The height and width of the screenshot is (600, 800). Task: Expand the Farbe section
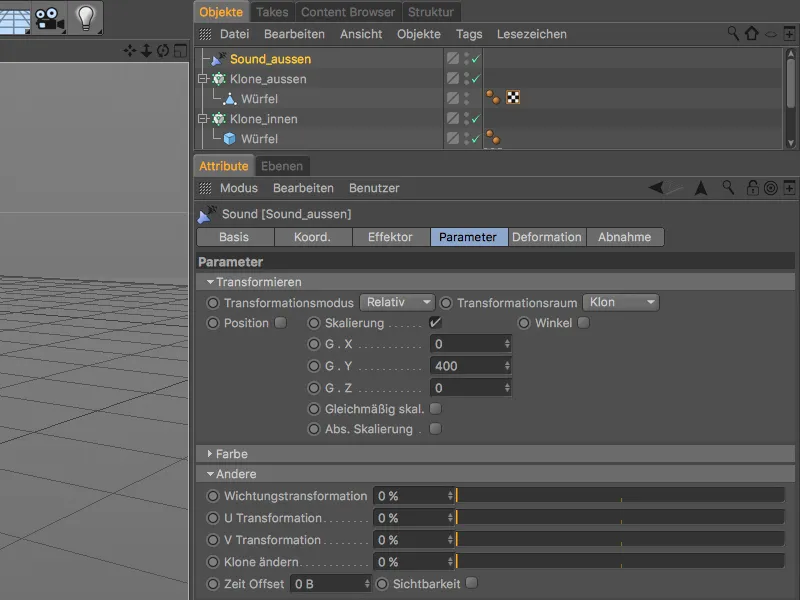click(210, 454)
